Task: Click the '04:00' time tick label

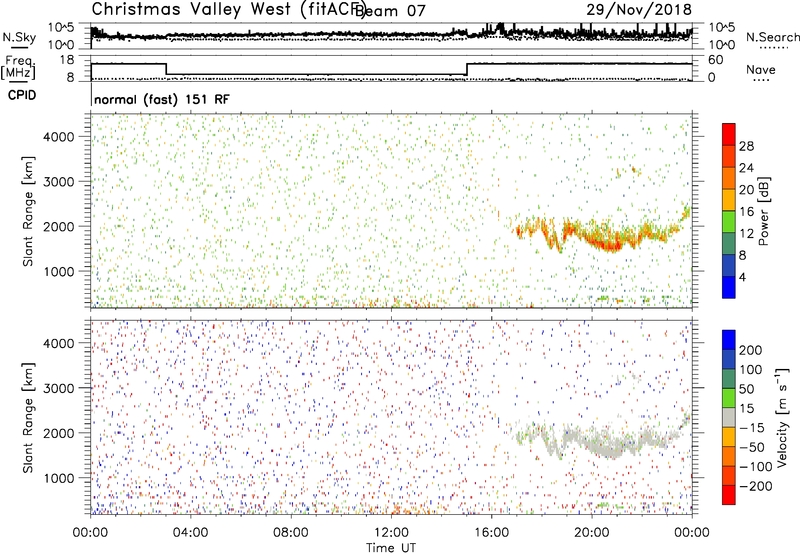Action: click(x=190, y=533)
